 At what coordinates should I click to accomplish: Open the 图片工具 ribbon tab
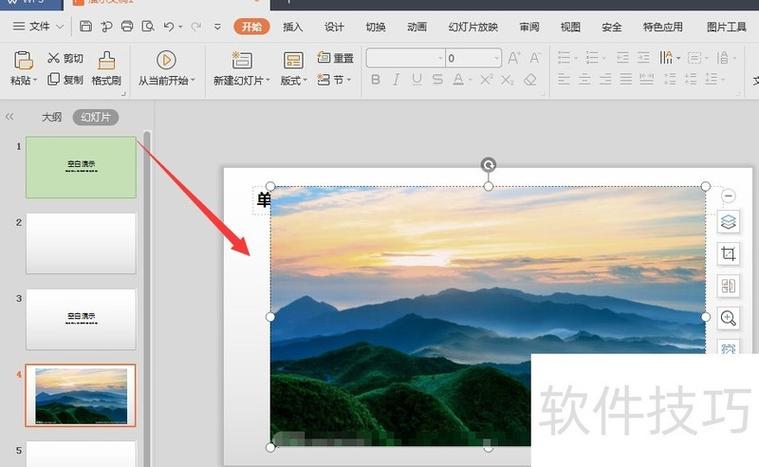click(x=726, y=27)
